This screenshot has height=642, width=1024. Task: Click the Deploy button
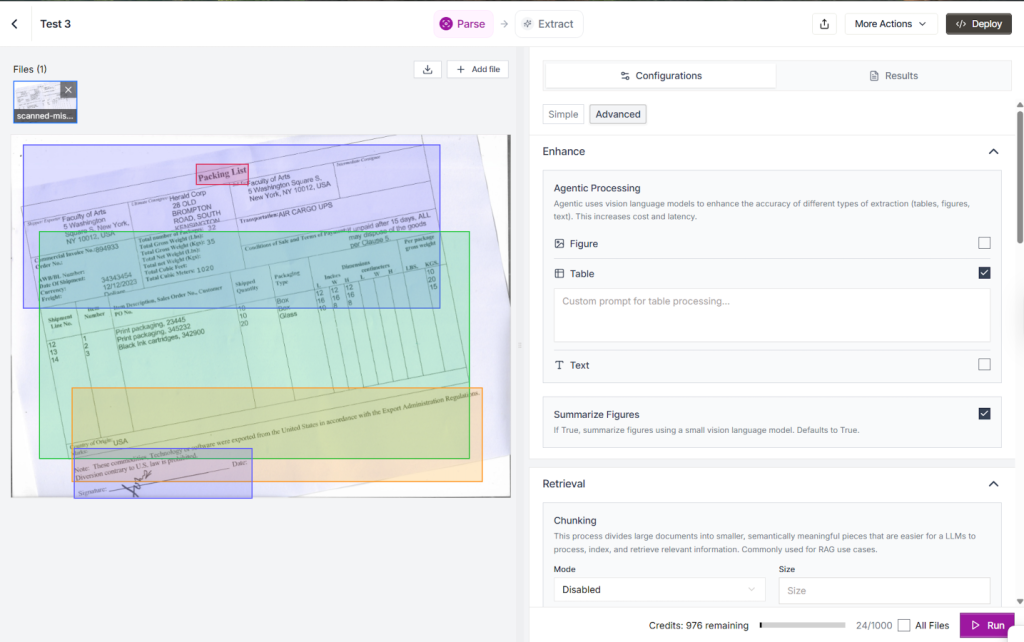coord(978,24)
